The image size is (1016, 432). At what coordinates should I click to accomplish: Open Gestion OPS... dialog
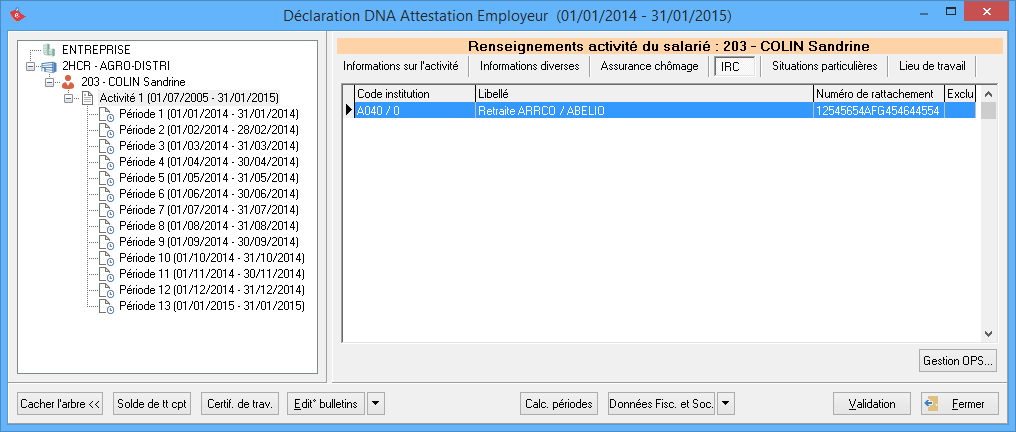pos(956,361)
